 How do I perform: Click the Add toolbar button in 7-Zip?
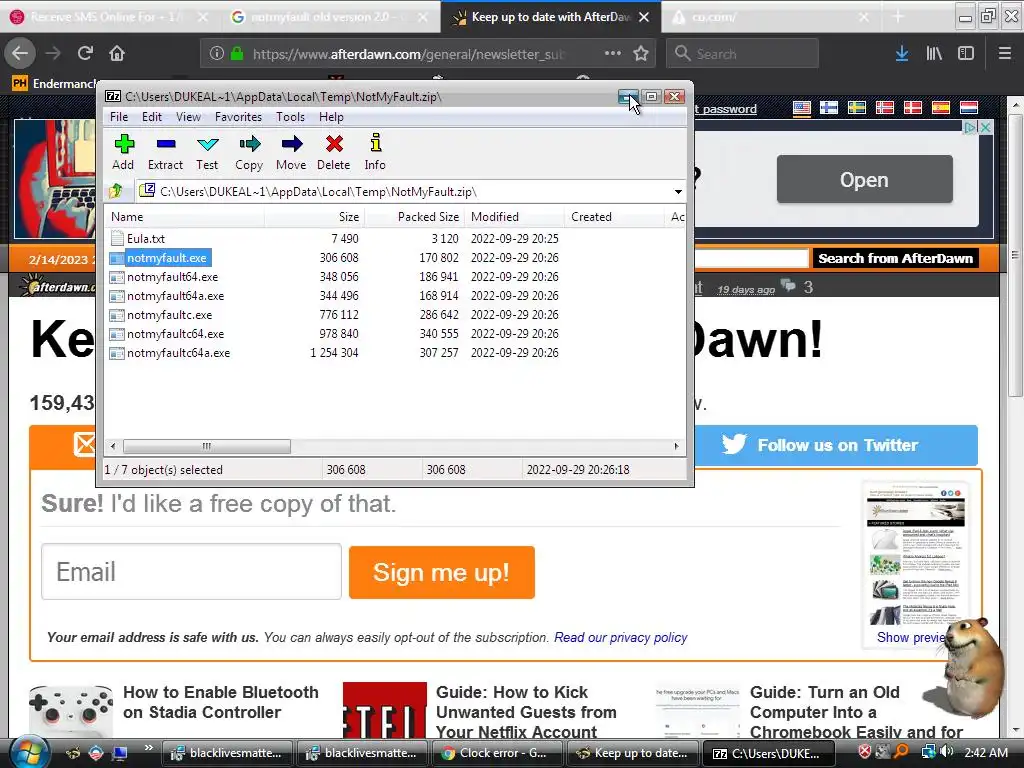pyautogui.click(x=123, y=152)
